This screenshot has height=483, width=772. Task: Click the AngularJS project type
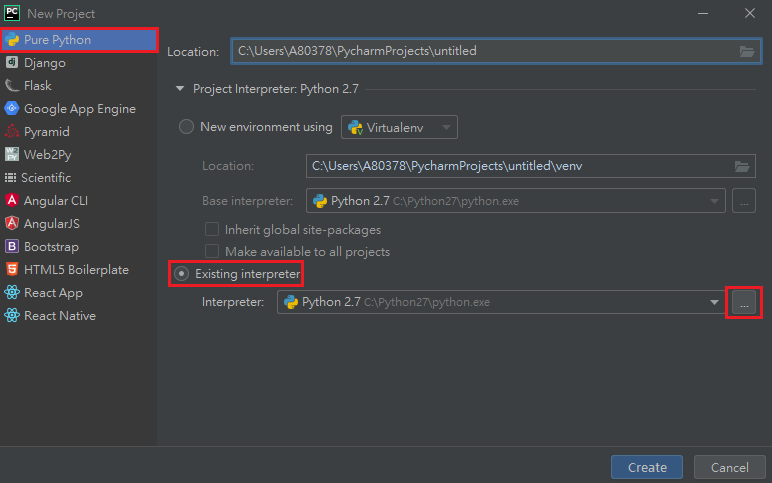[x=79, y=224]
